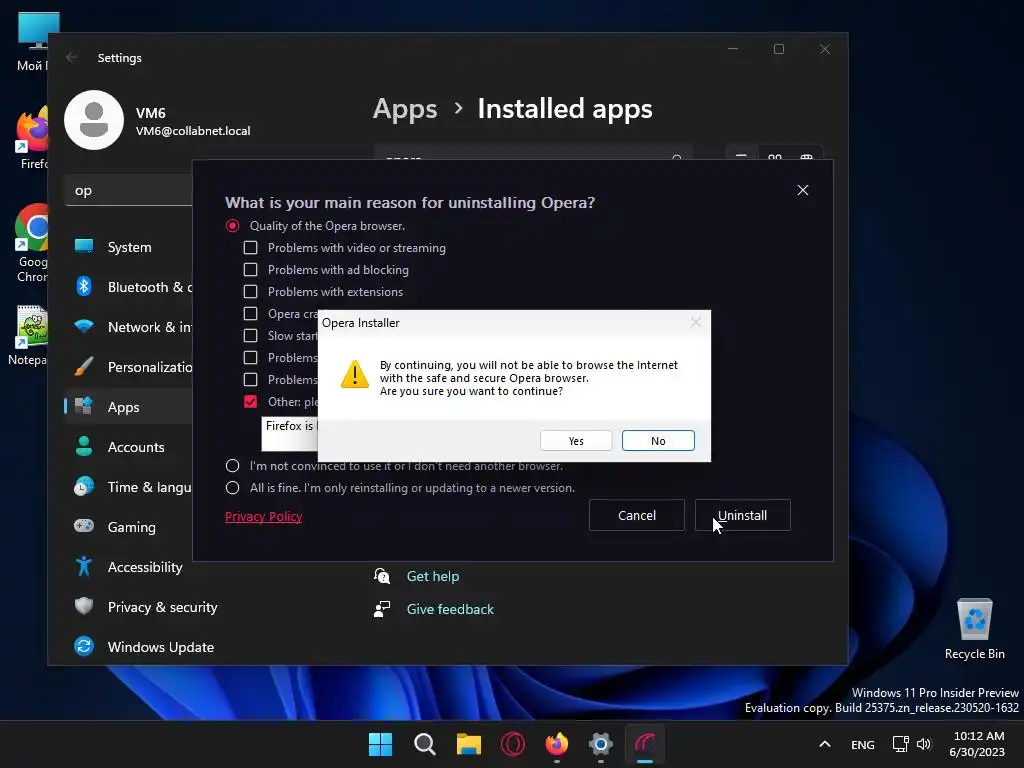
Task: Open the Get help link
Action: point(432,576)
